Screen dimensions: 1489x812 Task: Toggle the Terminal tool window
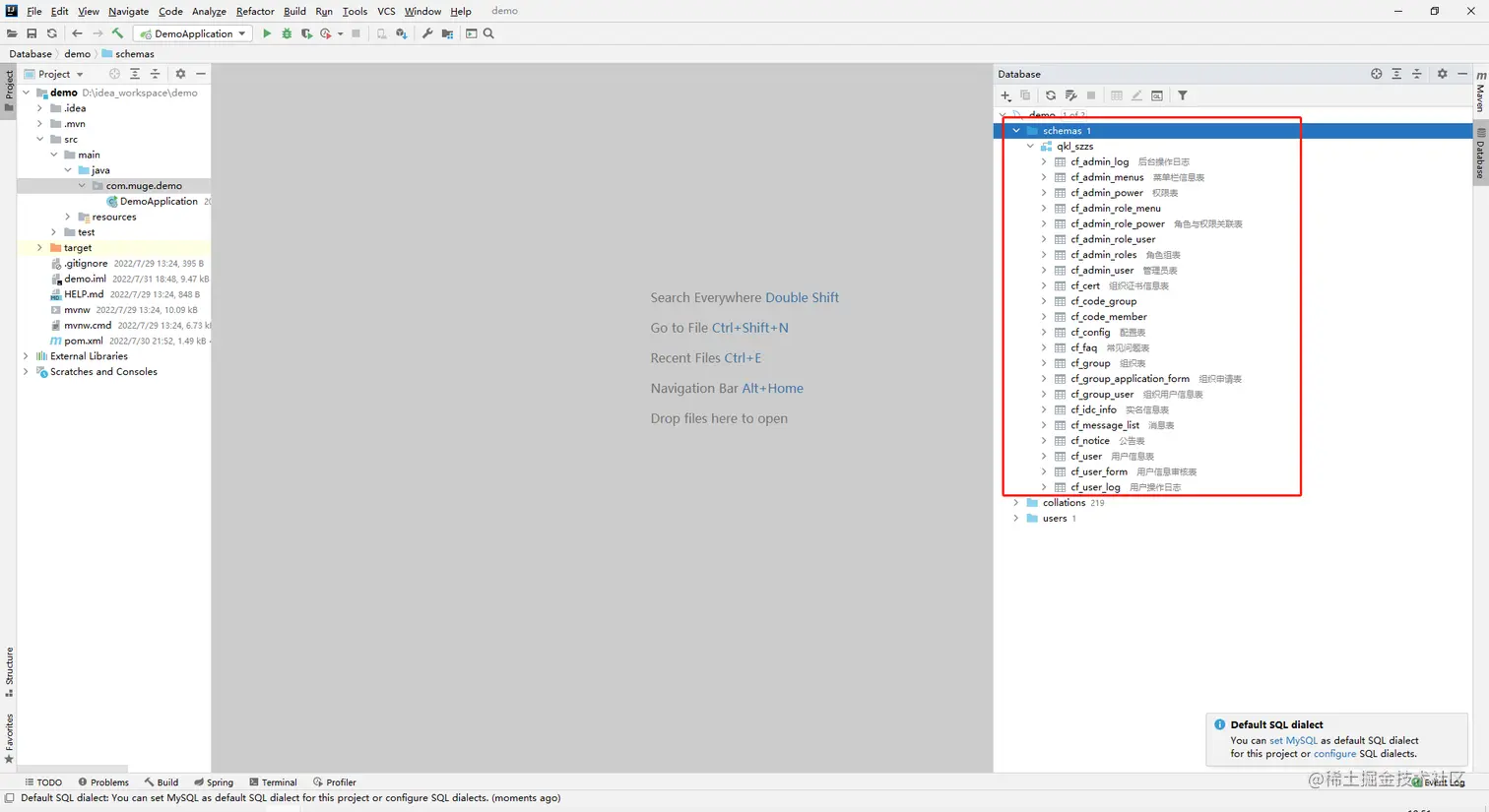[x=273, y=782]
